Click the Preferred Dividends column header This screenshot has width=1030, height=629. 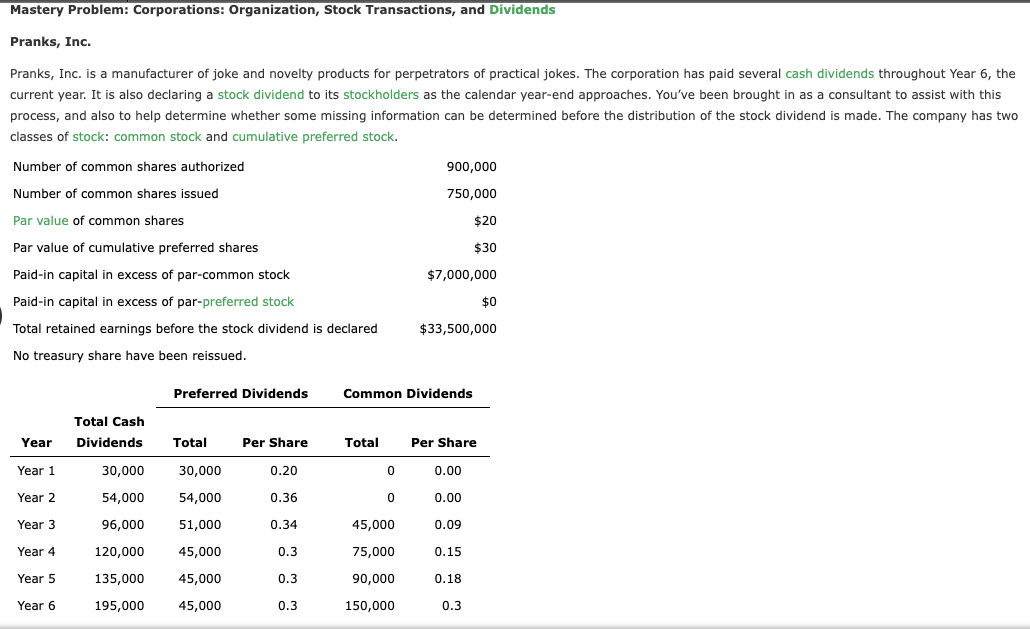tap(240, 393)
